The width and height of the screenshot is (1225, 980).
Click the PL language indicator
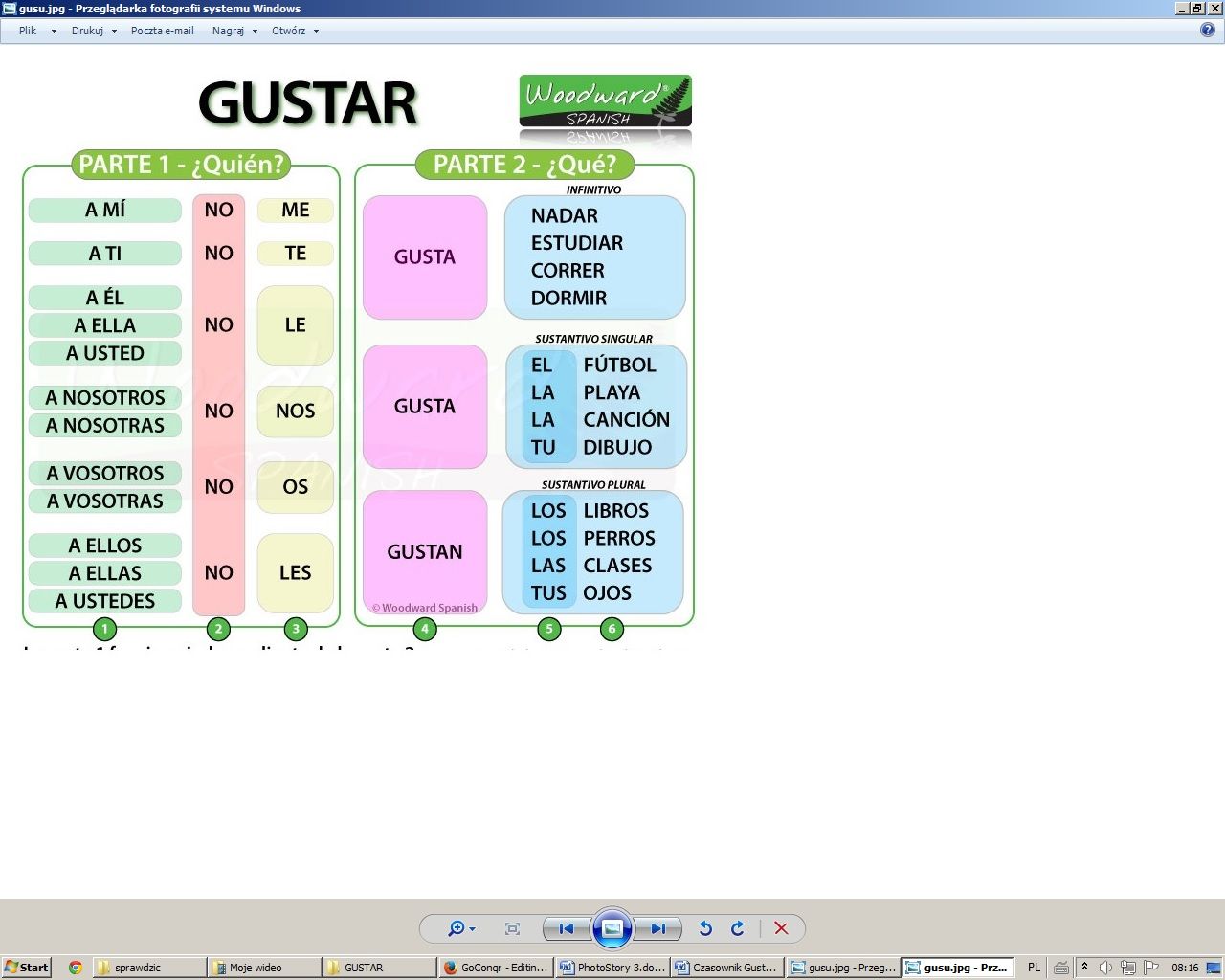(1034, 968)
